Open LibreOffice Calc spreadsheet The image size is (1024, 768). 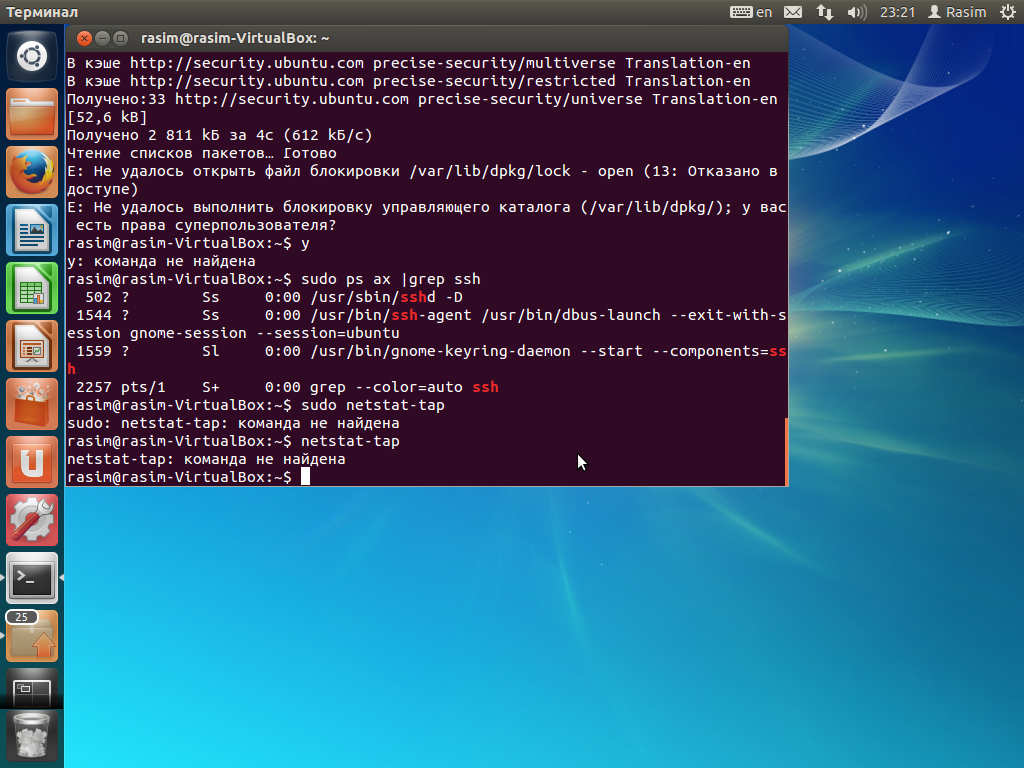point(32,289)
